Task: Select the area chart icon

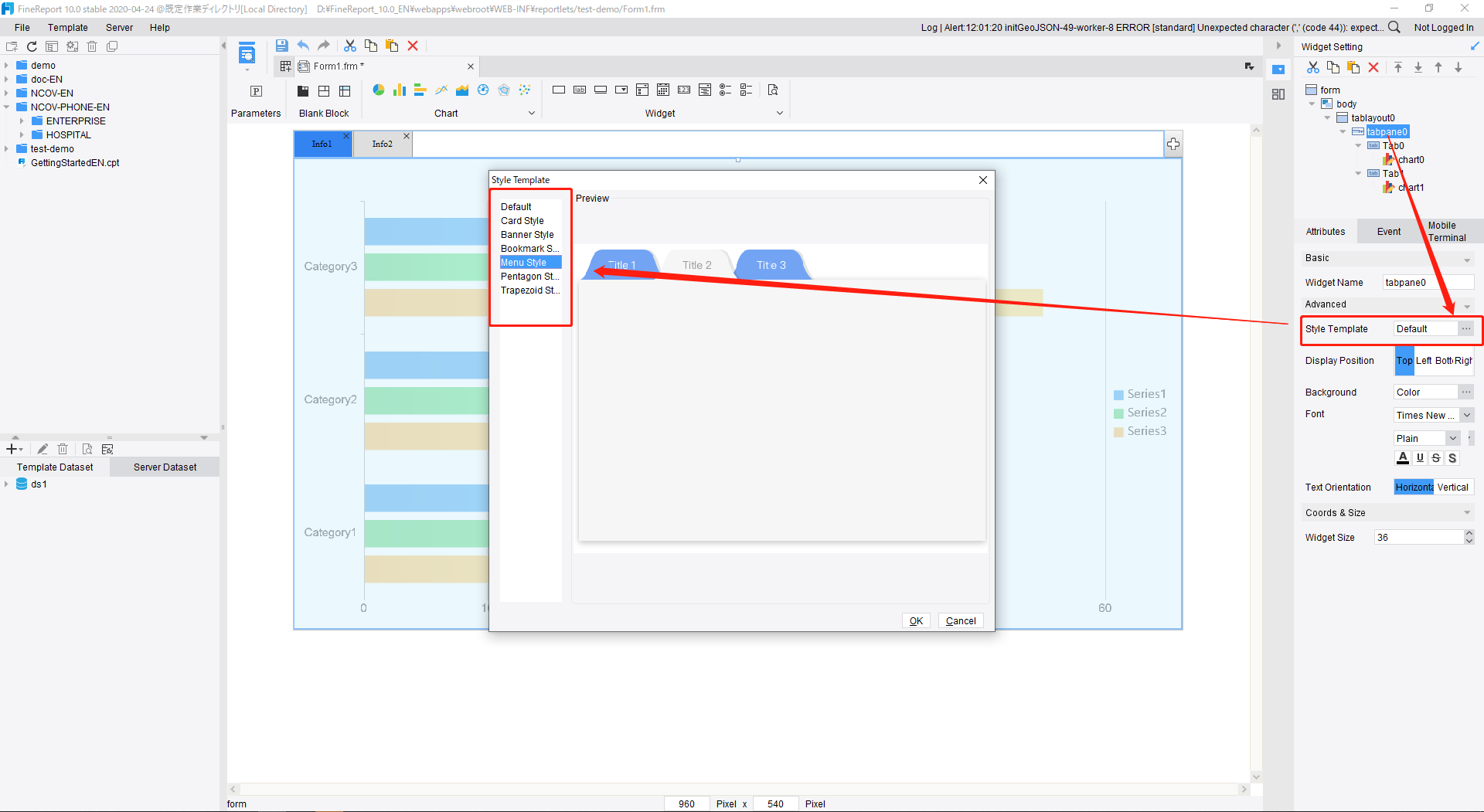Action: click(462, 90)
